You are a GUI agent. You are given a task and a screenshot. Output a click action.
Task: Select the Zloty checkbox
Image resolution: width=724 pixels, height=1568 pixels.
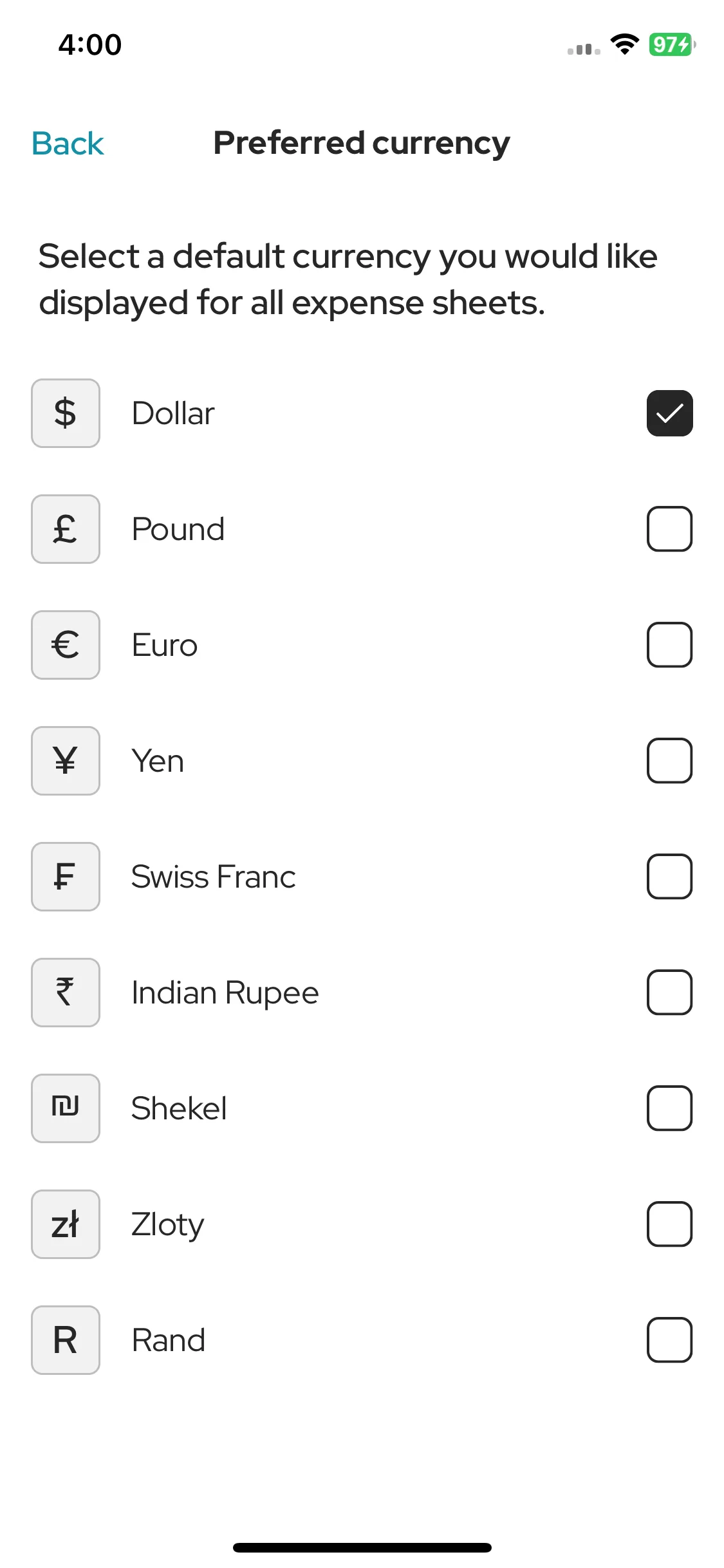(x=669, y=1224)
